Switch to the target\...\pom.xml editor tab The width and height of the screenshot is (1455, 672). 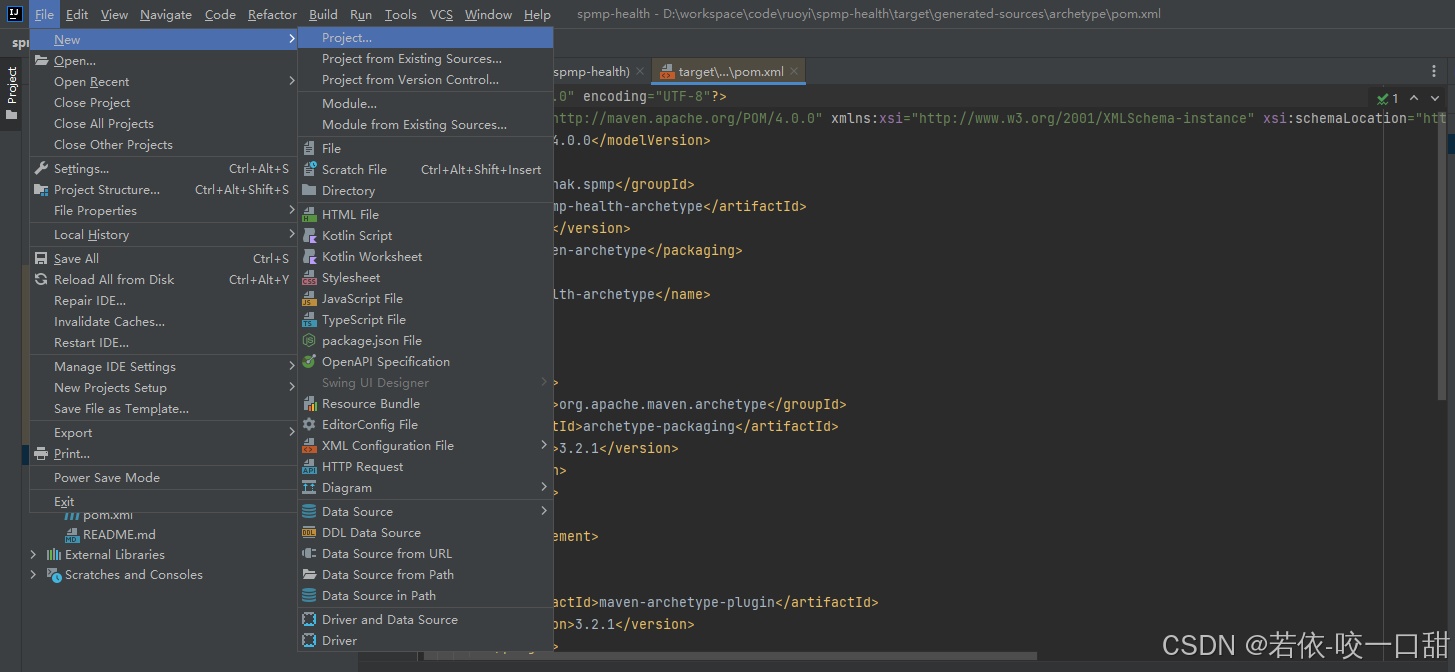point(730,72)
